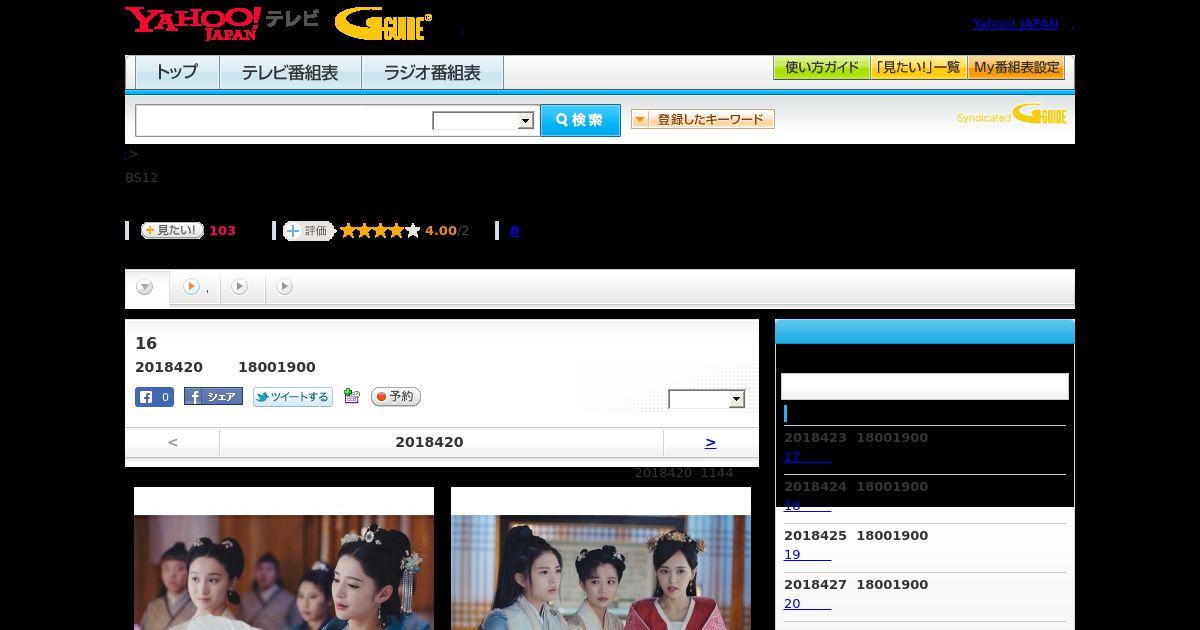This screenshot has height=630, width=1200.
Task: Open the dropdown beside the 予約 row
Action: tap(707, 399)
